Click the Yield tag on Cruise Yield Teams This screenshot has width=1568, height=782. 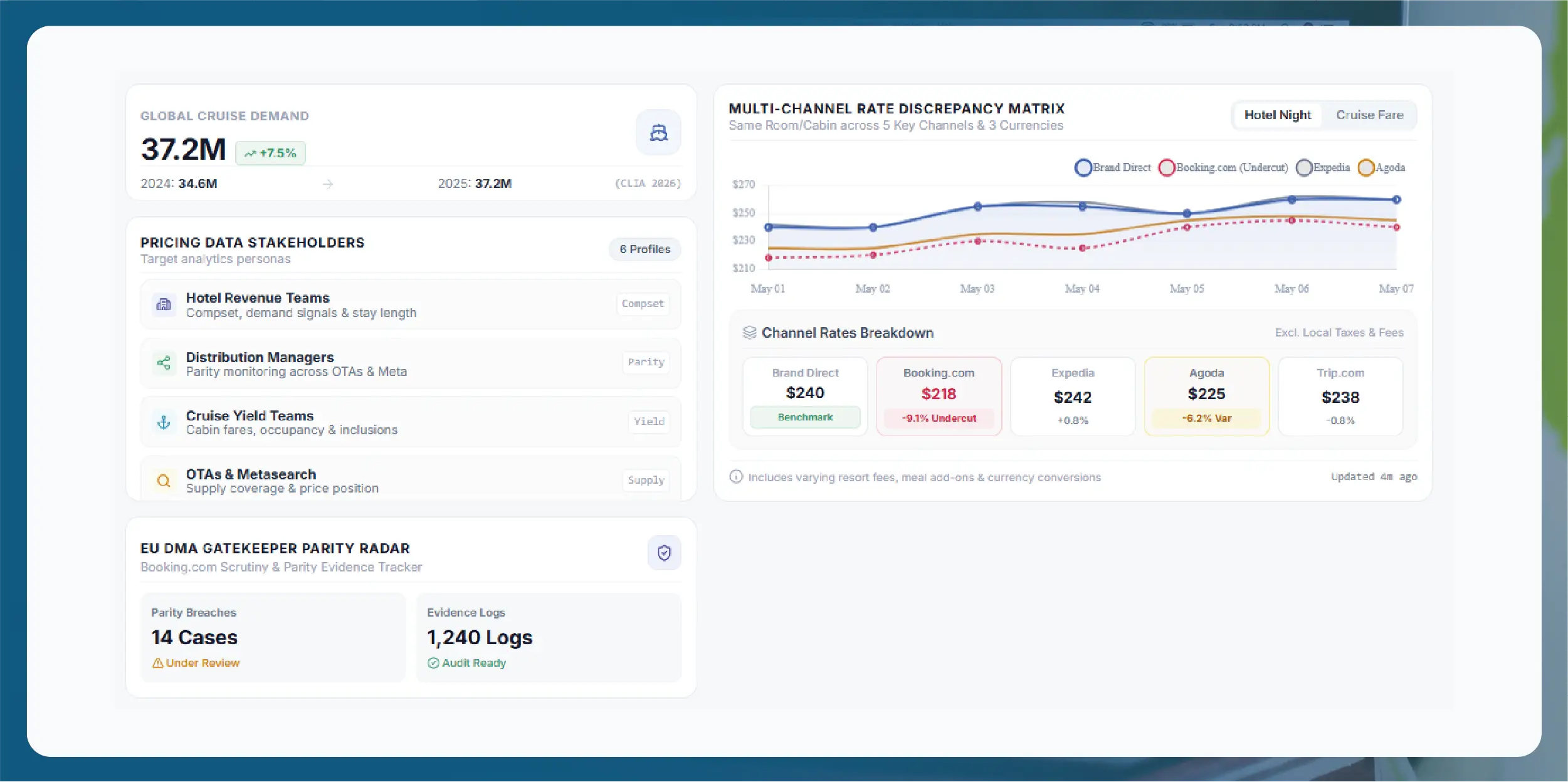(649, 422)
